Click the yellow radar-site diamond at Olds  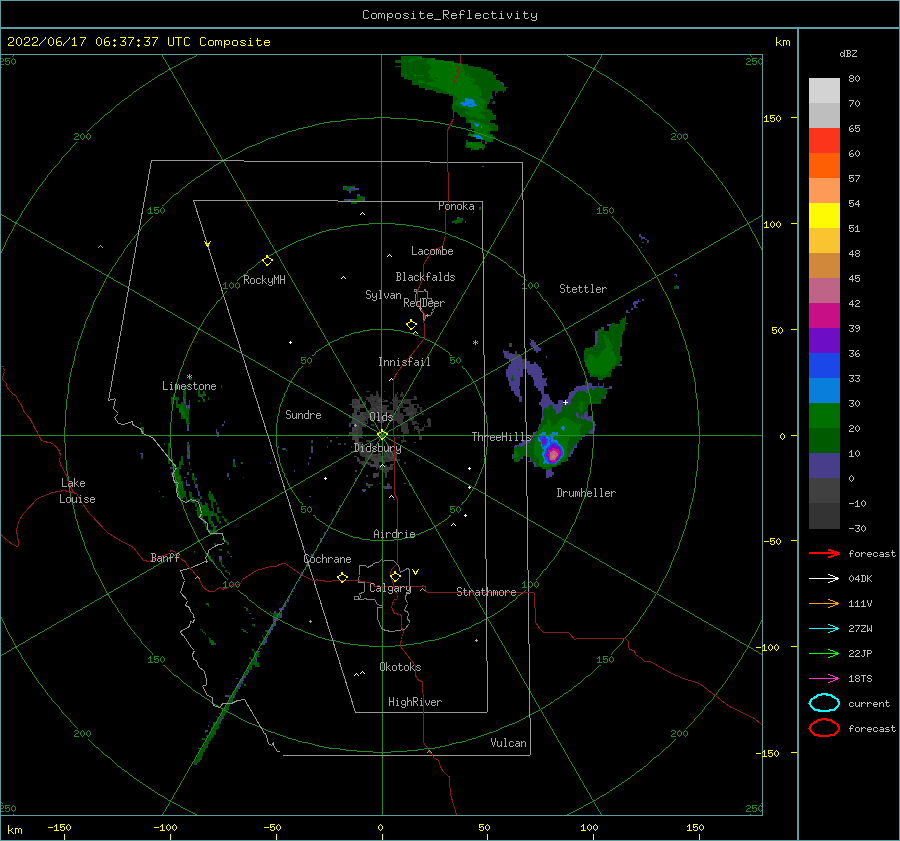coord(382,435)
